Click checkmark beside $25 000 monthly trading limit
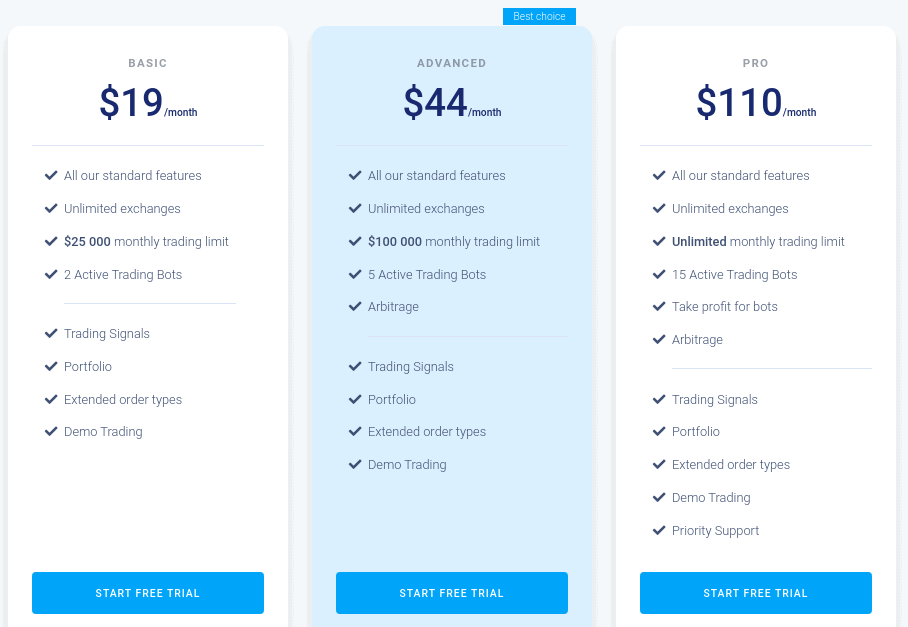Image resolution: width=908 pixels, height=627 pixels. click(x=51, y=241)
